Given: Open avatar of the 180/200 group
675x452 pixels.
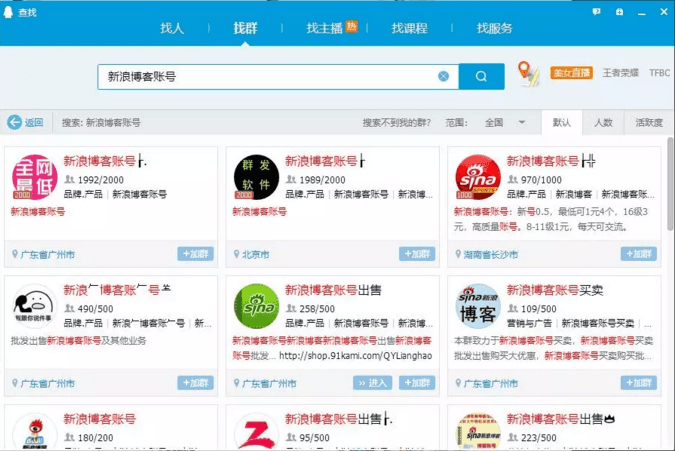Looking at the screenshot, I should [35, 431].
